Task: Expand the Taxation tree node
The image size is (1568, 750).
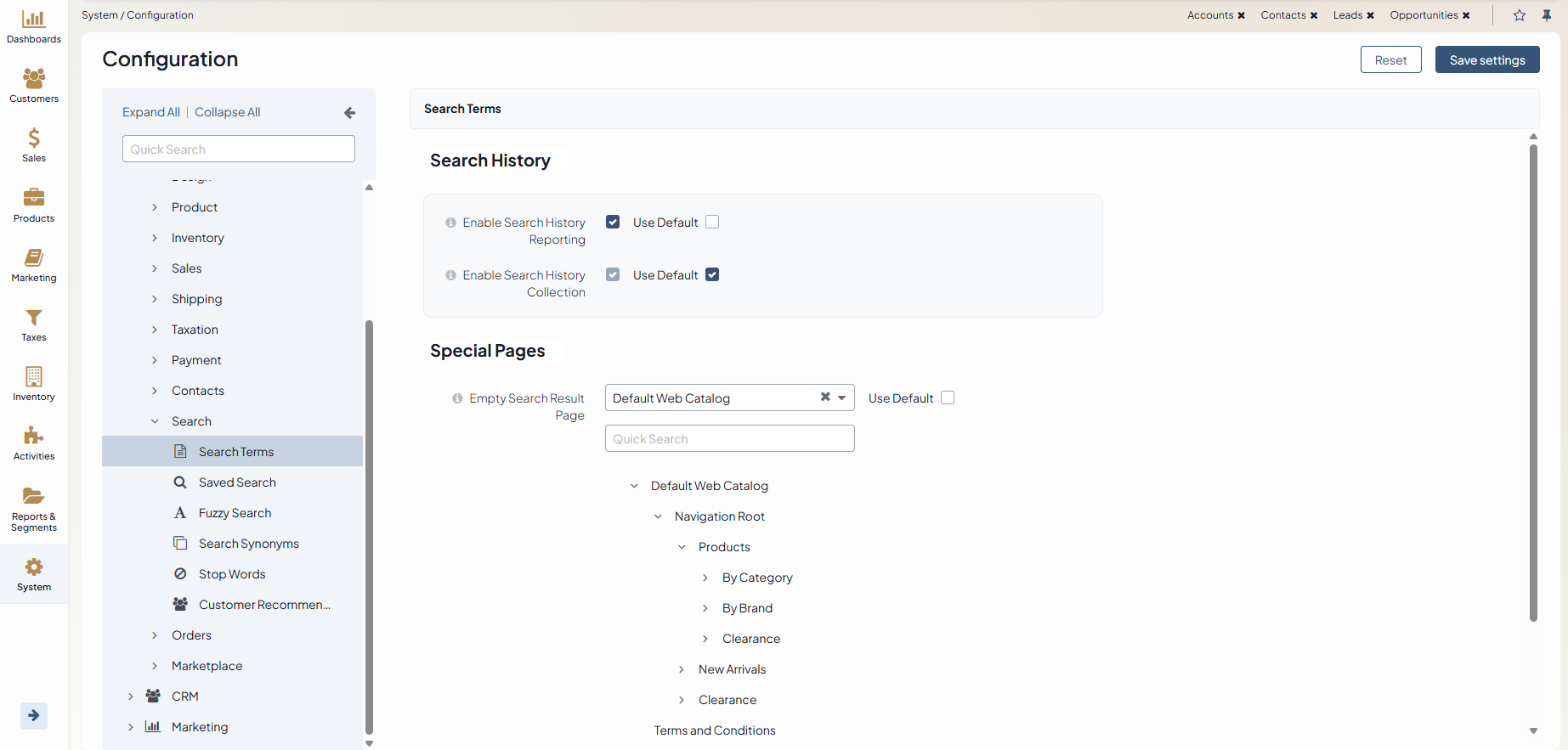Action: coord(155,330)
